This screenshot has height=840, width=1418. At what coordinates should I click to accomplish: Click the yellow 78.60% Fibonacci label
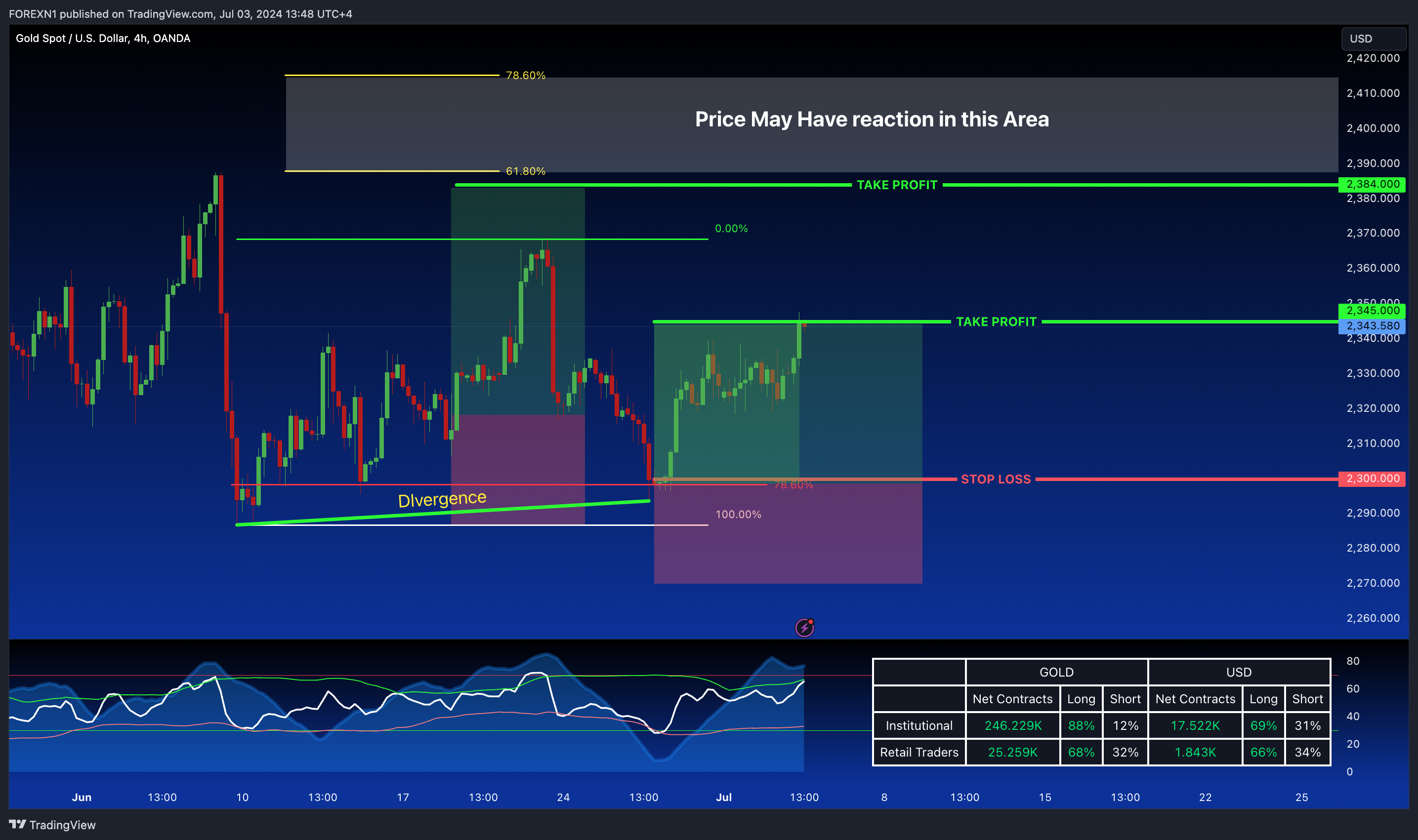[x=526, y=75]
